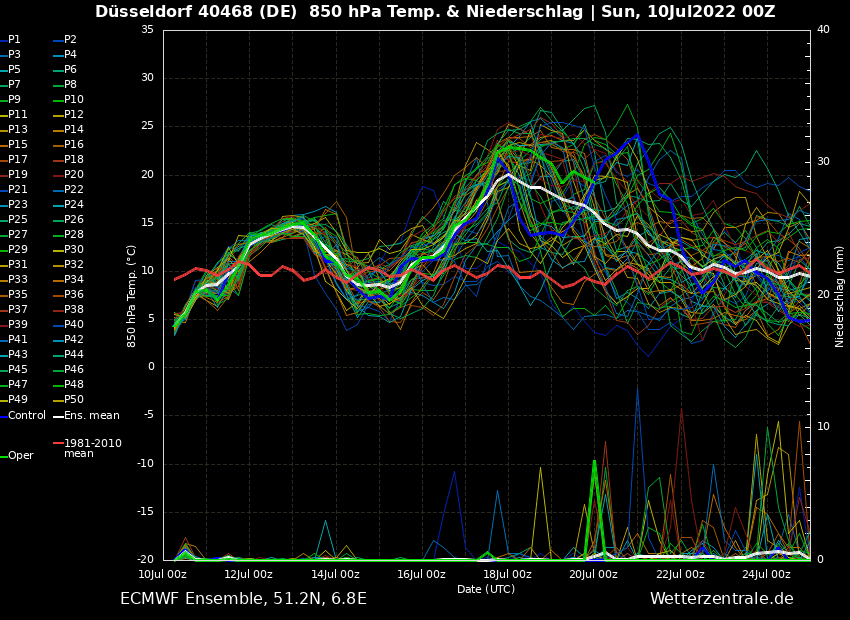The image size is (850, 620).
Task: Click the green line swatch beside Oper
Action: tap(3, 456)
